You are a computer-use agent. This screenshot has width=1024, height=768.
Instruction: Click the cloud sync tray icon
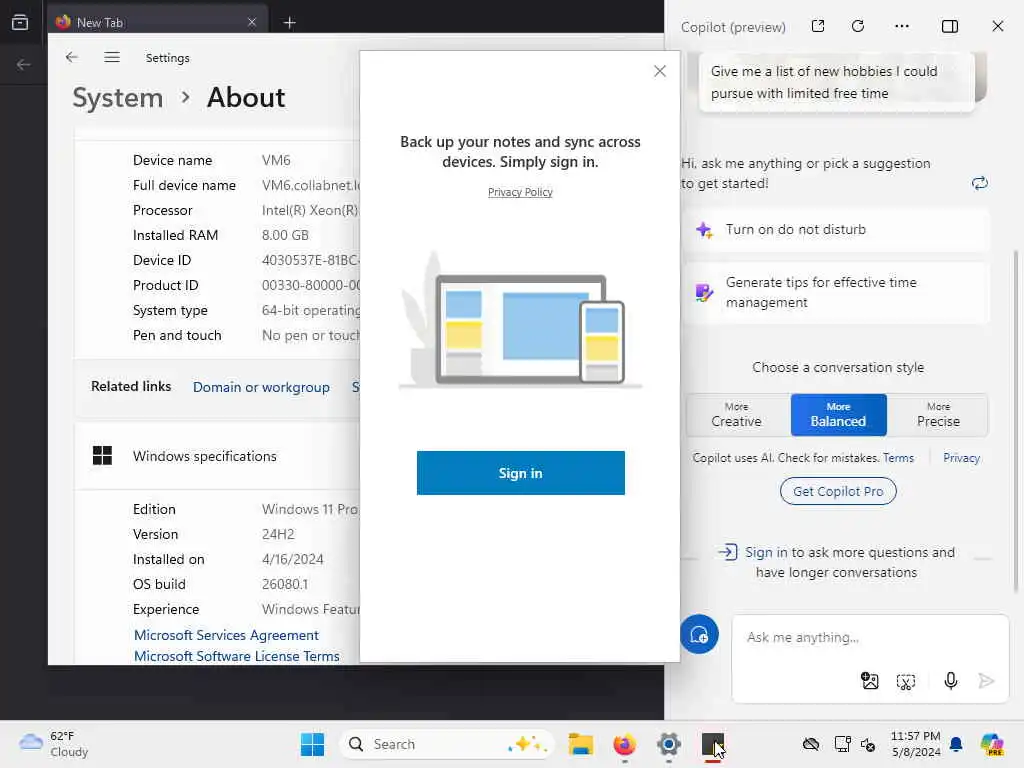pos(810,744)
